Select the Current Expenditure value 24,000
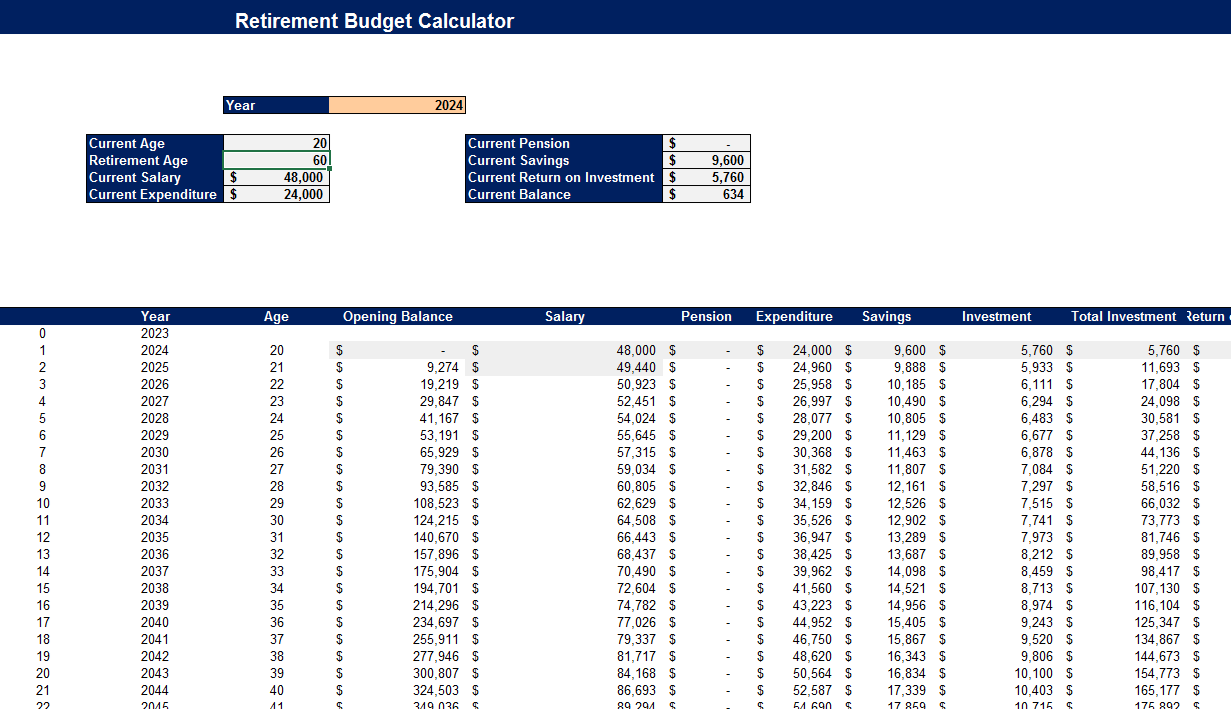 [x=277, y=194]
